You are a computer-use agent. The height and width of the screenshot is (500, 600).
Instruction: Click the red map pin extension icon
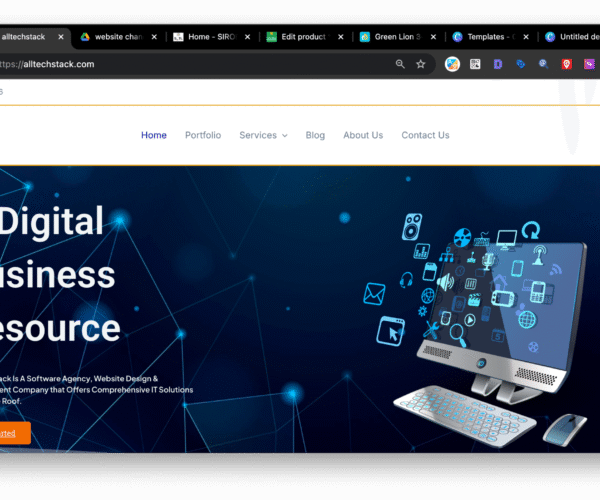pyautogui.click(x=566, y=64)
